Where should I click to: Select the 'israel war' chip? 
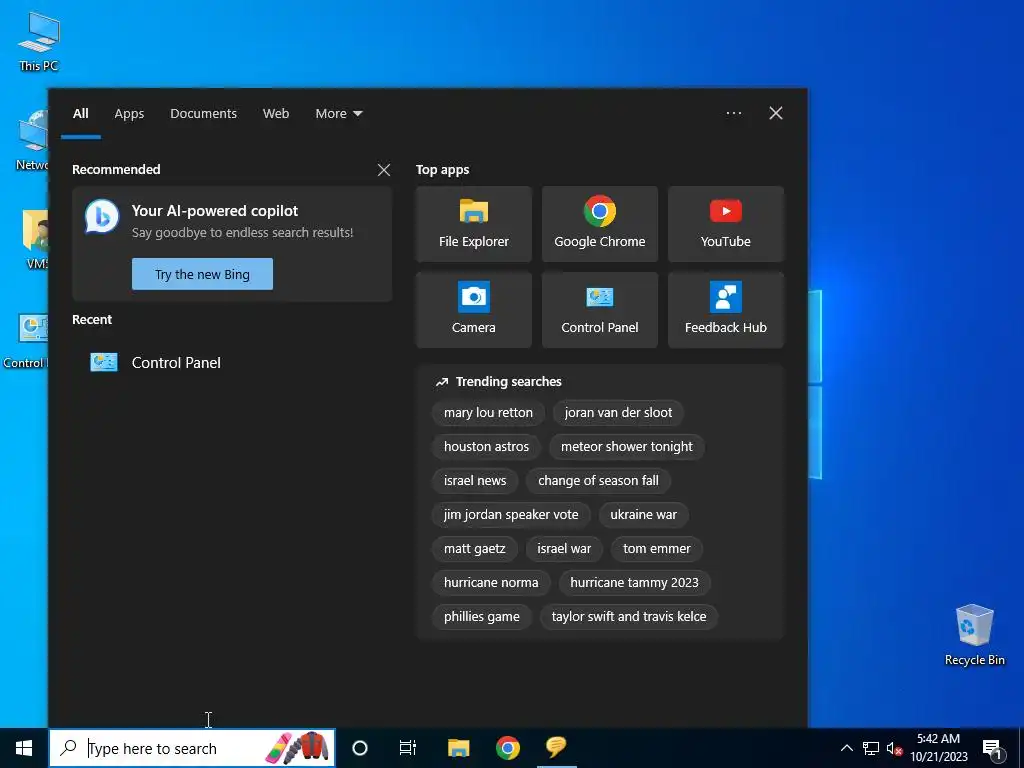(564, 549)
